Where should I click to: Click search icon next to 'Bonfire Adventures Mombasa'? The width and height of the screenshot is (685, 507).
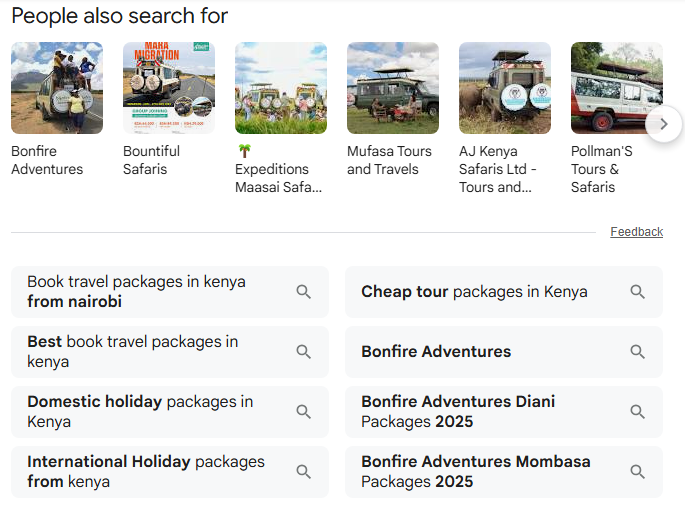tap(638, 472)
